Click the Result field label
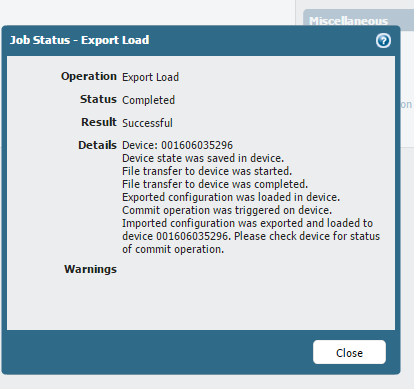414x389 pixels. (99, 122)
